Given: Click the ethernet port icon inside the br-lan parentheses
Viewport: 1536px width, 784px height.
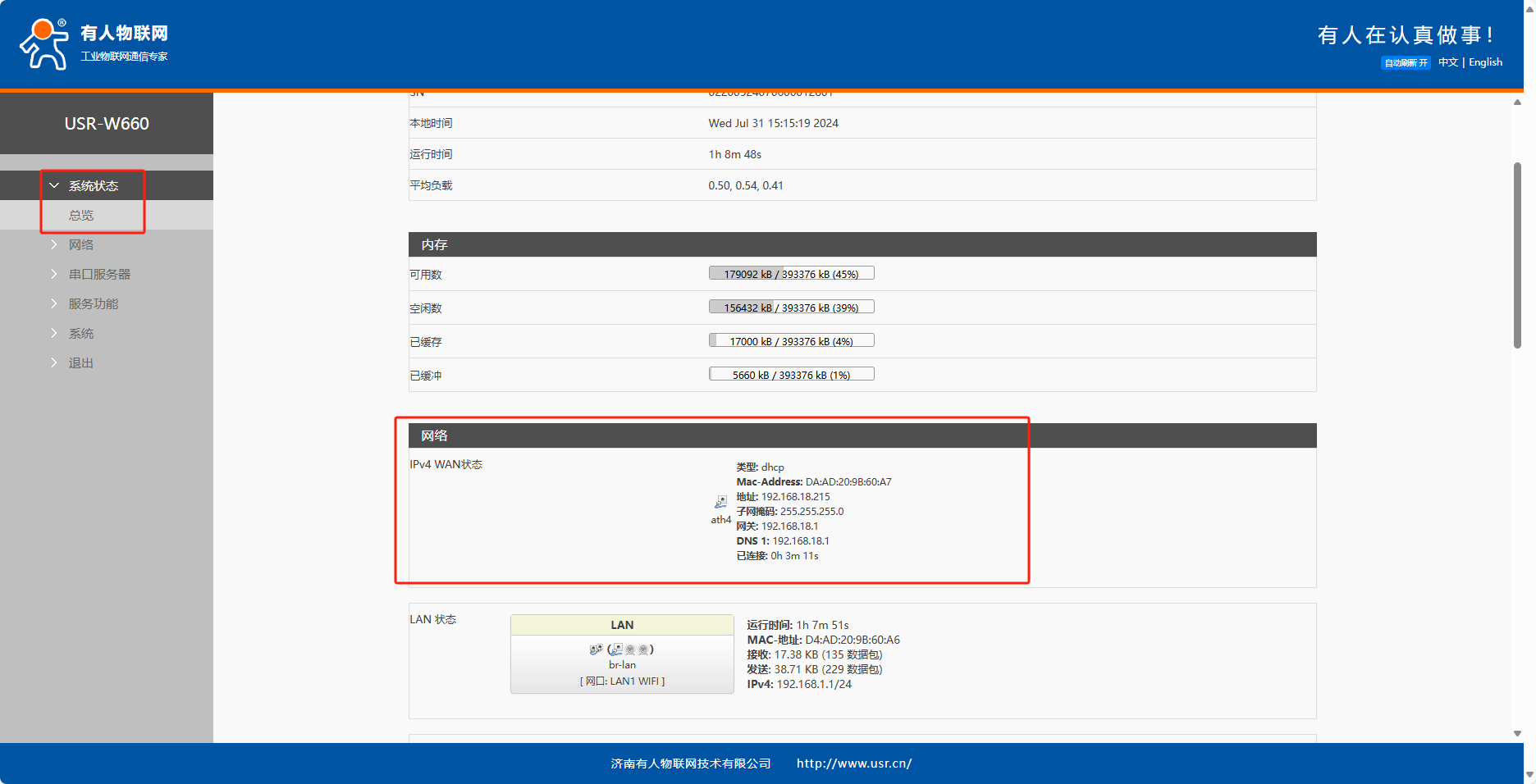Looking at the screenshot, I should (x=616, y=650).
